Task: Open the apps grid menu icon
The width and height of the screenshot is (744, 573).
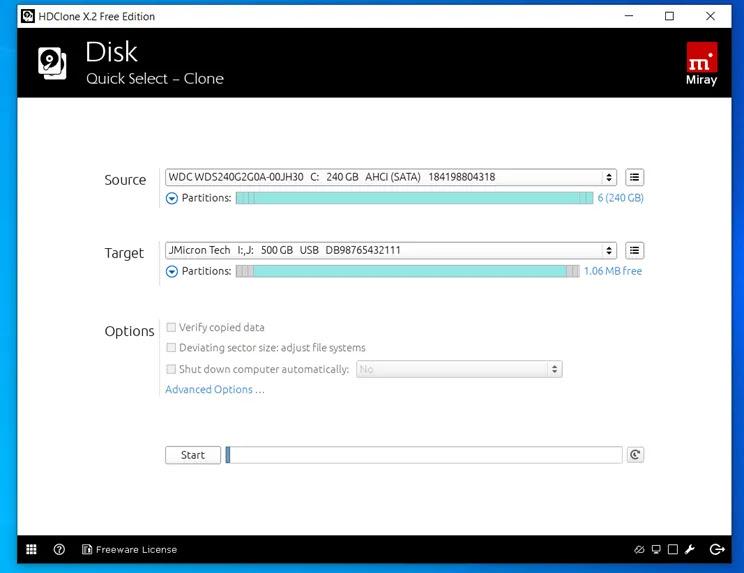Action: coord(31,549)
